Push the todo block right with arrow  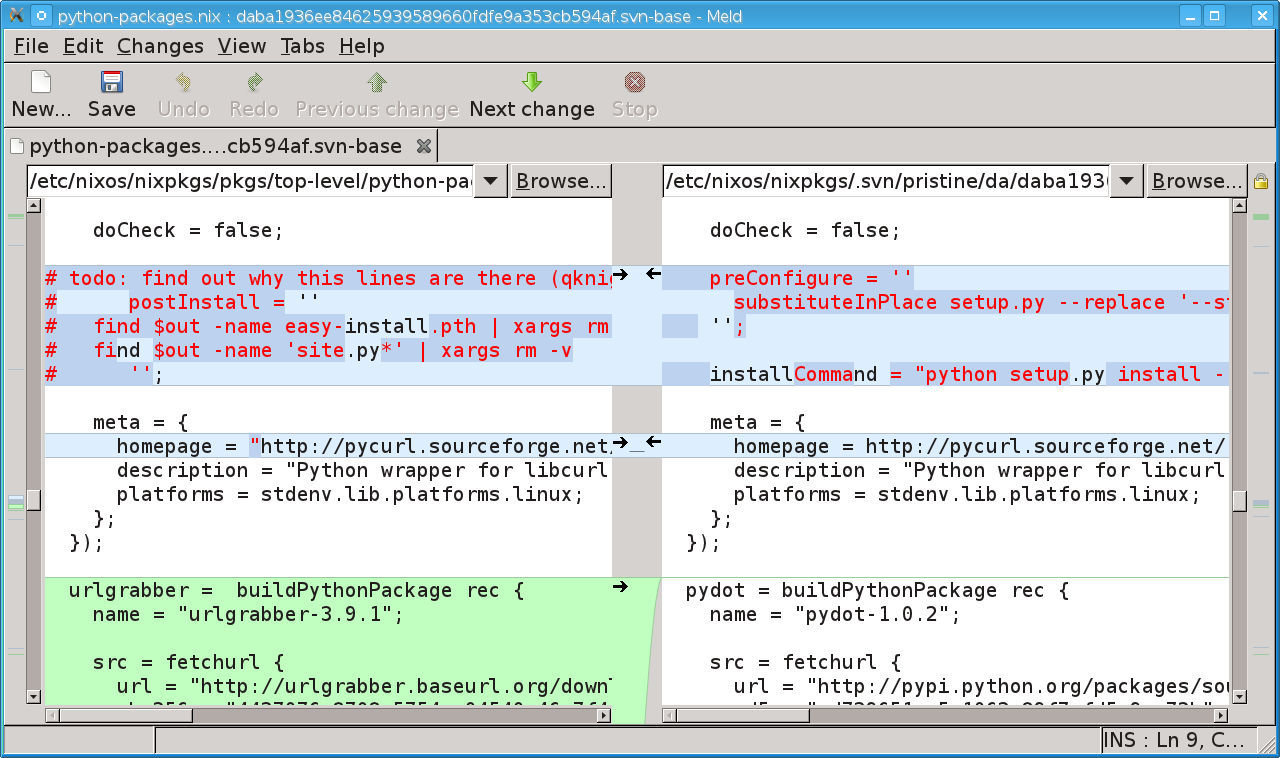tap(620, 274)
